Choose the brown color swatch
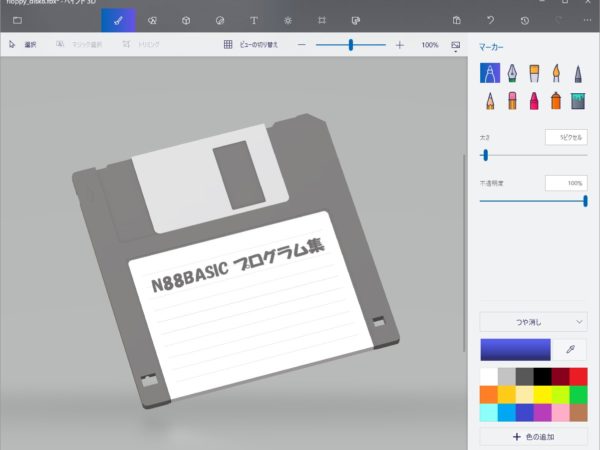 579,412
